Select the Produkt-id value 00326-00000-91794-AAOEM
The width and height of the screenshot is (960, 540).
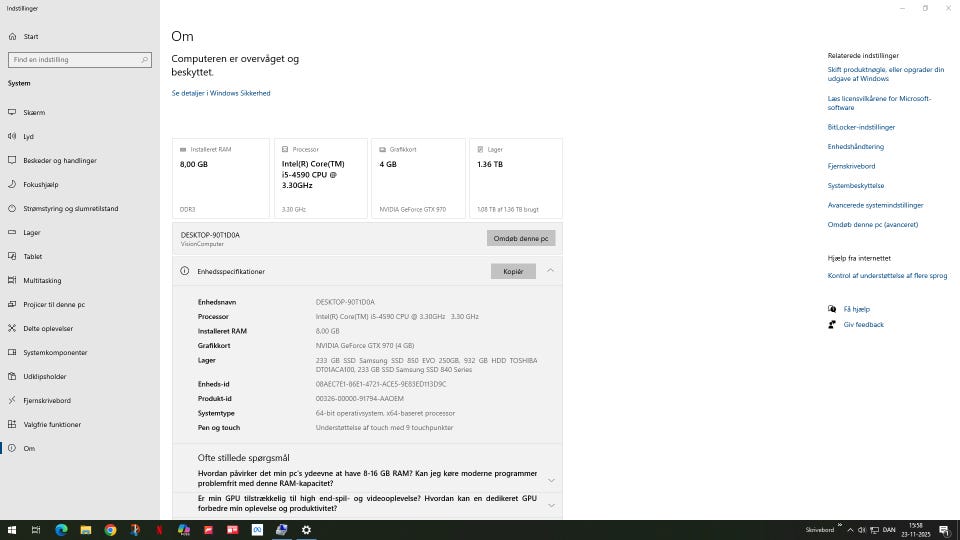click(359, 399)
